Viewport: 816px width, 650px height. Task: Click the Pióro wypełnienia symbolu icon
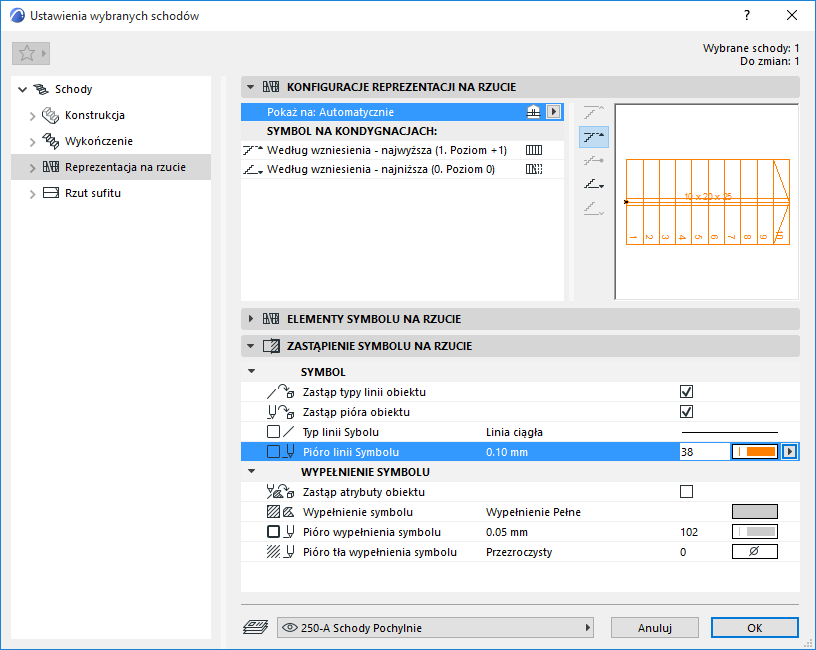pos(280,532)
